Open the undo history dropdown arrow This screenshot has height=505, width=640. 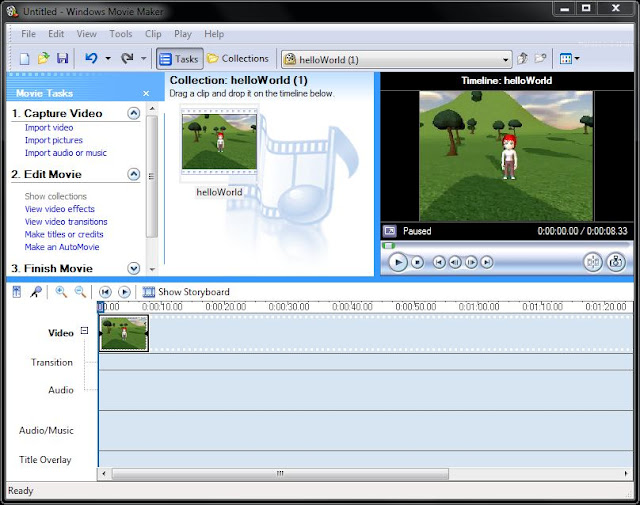point(108,59)
